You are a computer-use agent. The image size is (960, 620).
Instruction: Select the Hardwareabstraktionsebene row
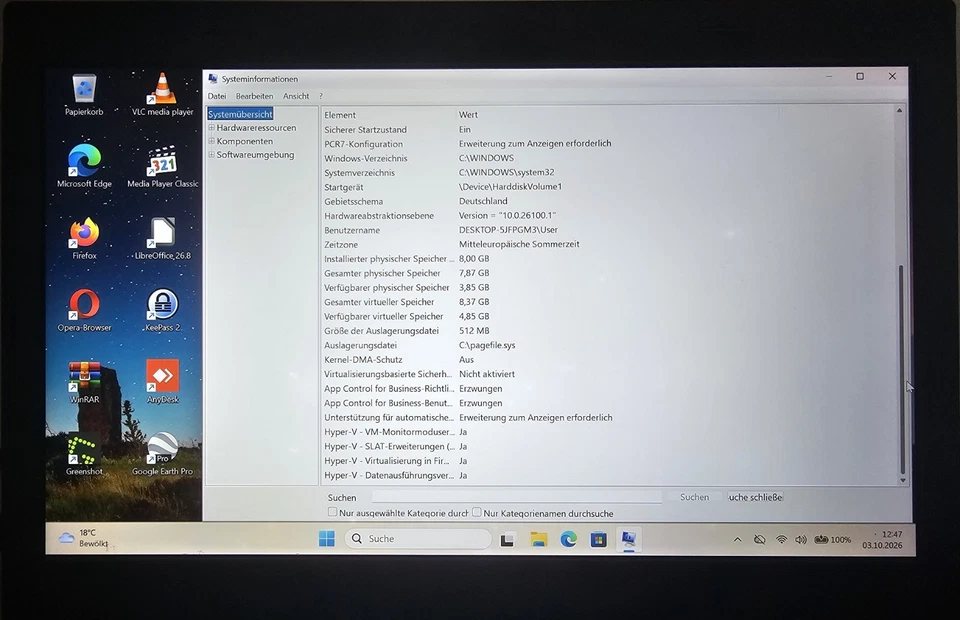coord(607,215)
